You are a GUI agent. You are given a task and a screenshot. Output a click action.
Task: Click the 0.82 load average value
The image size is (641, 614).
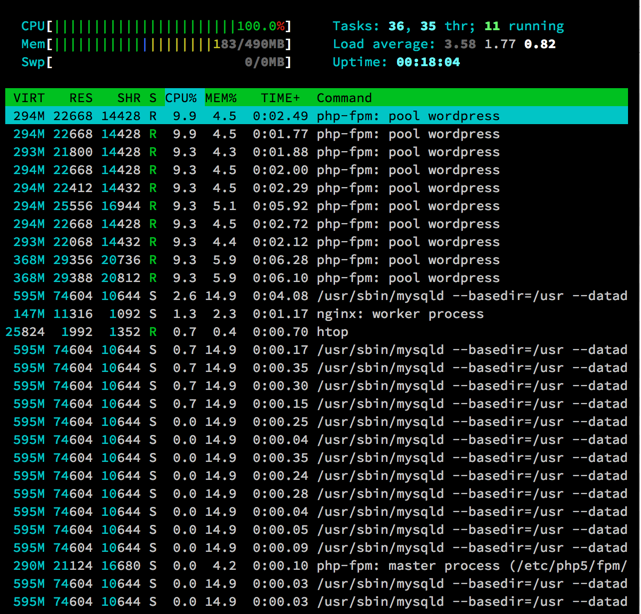(540, 44)
